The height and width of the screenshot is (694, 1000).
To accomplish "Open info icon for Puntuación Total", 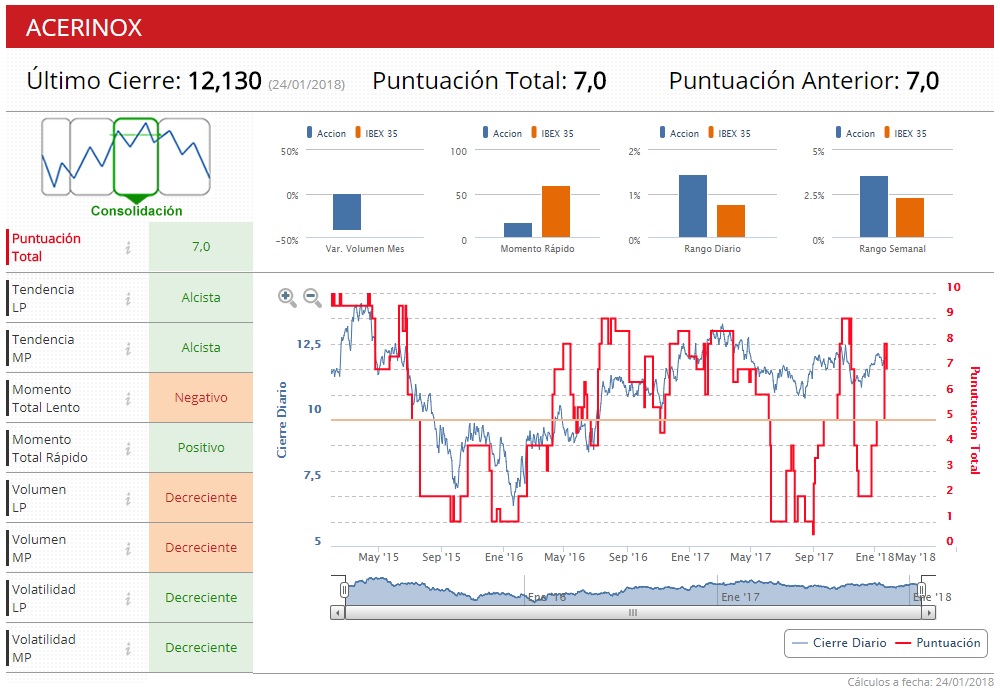I will coord(128,247).
